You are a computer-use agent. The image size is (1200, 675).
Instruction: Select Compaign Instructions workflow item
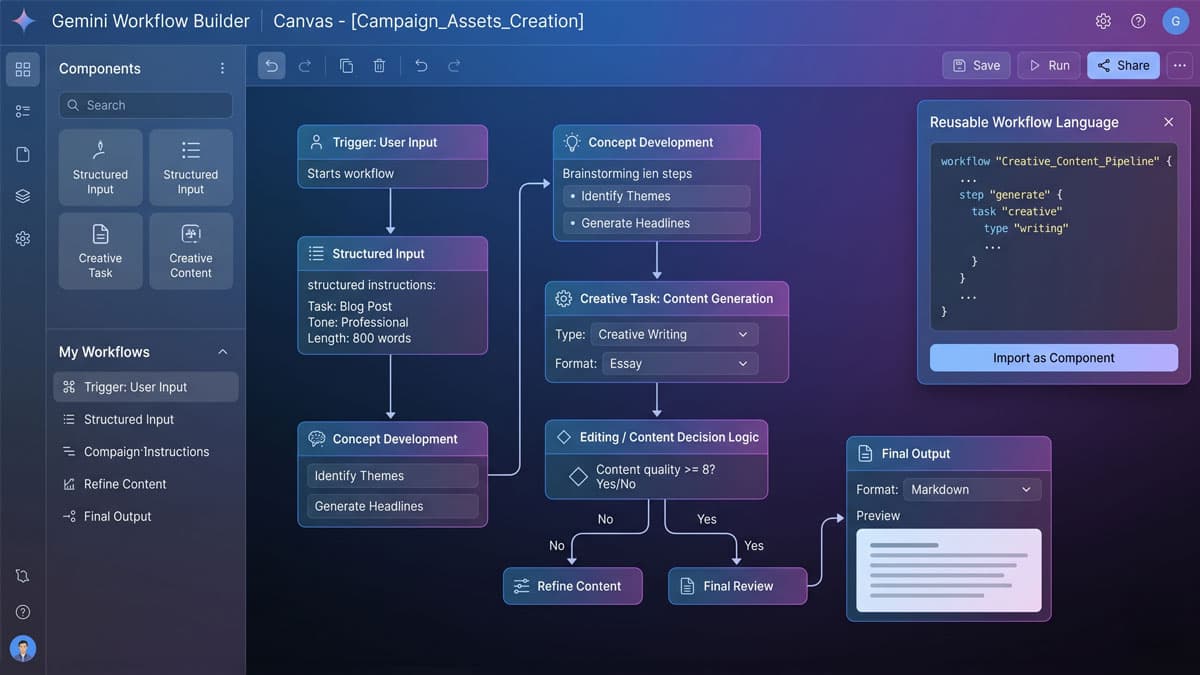(146, 451)
